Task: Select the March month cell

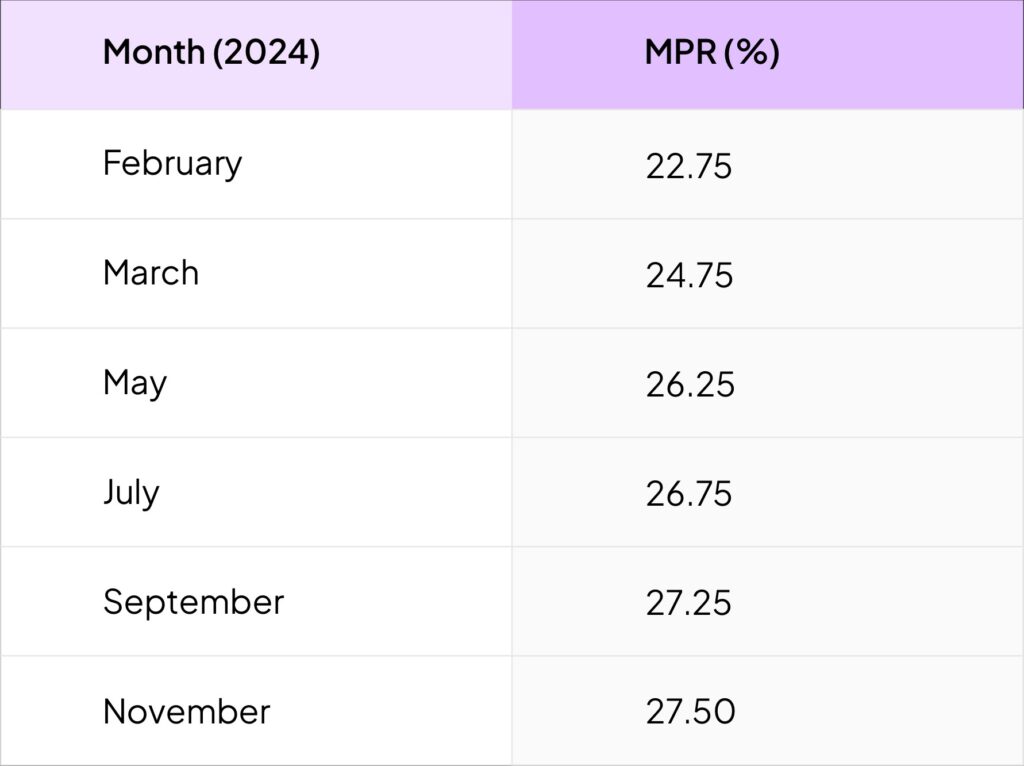Action: [x=151, y=273]
